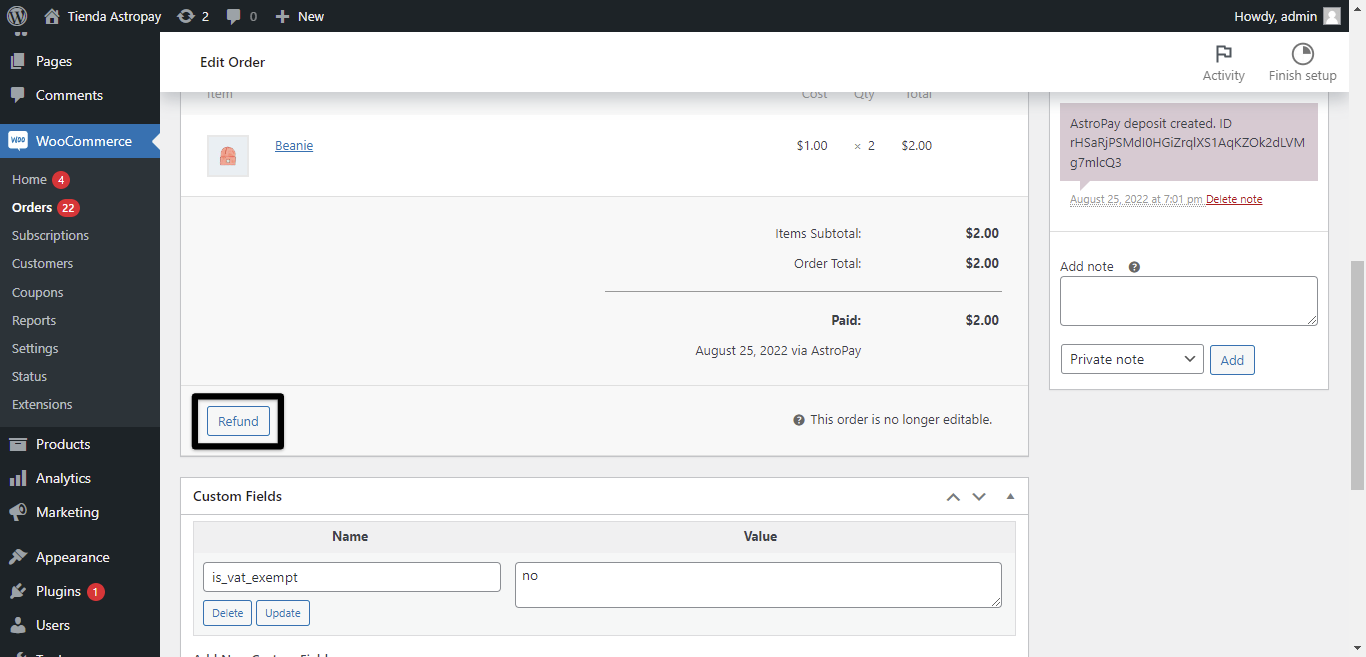Open WooCommerce Settings submenu item
The width and height of the screenshot is (1366, 657).
(35, 349)
